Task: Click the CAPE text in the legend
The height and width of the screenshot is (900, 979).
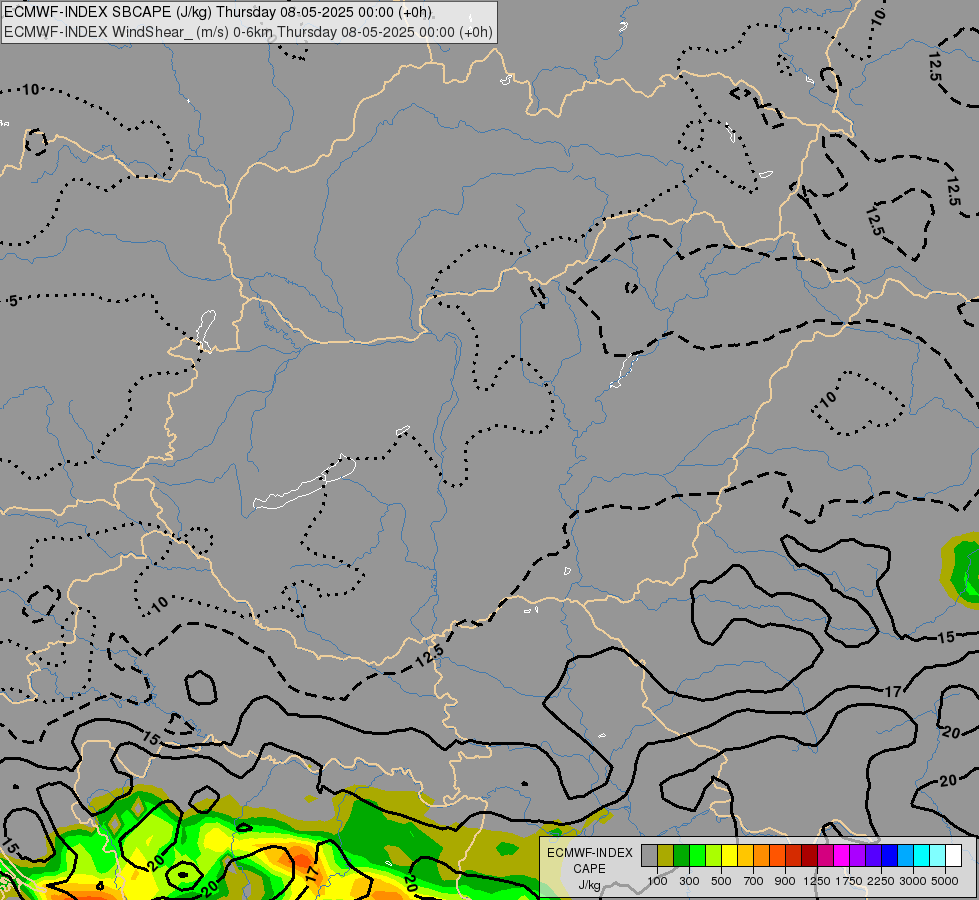Action: tap(589, 869)
